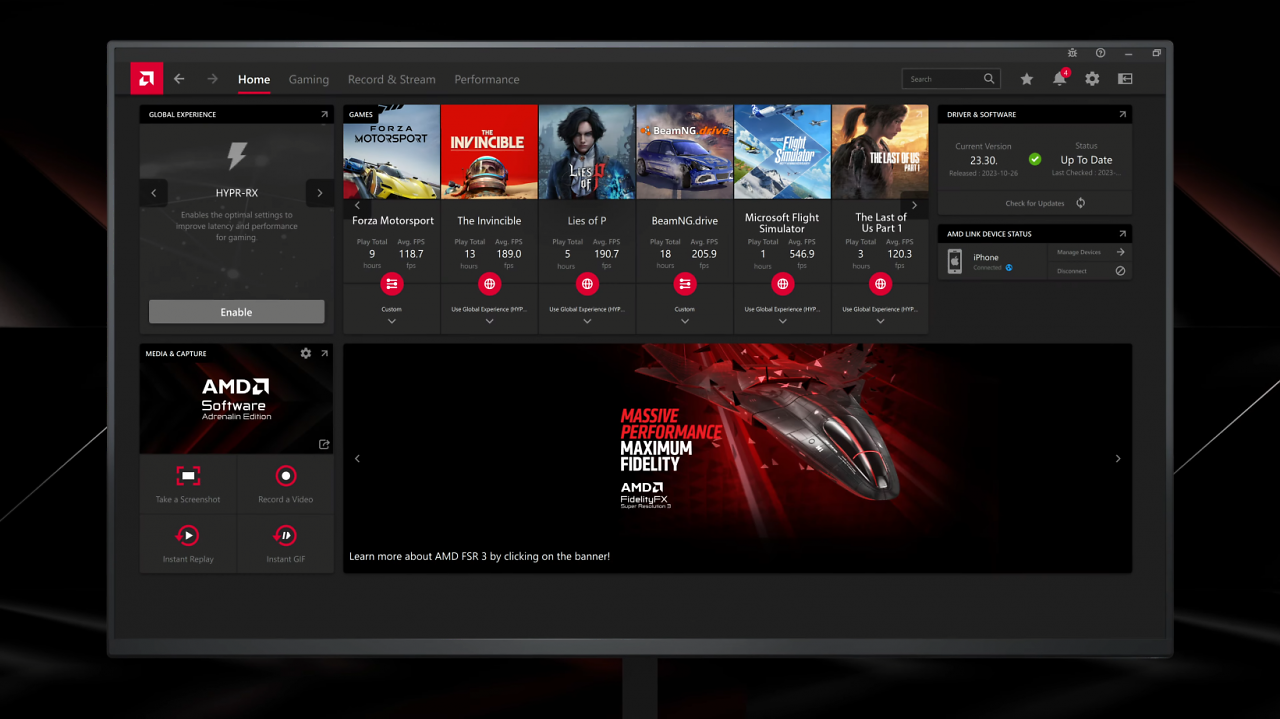
Task: Open settings gear in top bar
Action: coord(1092,79)
